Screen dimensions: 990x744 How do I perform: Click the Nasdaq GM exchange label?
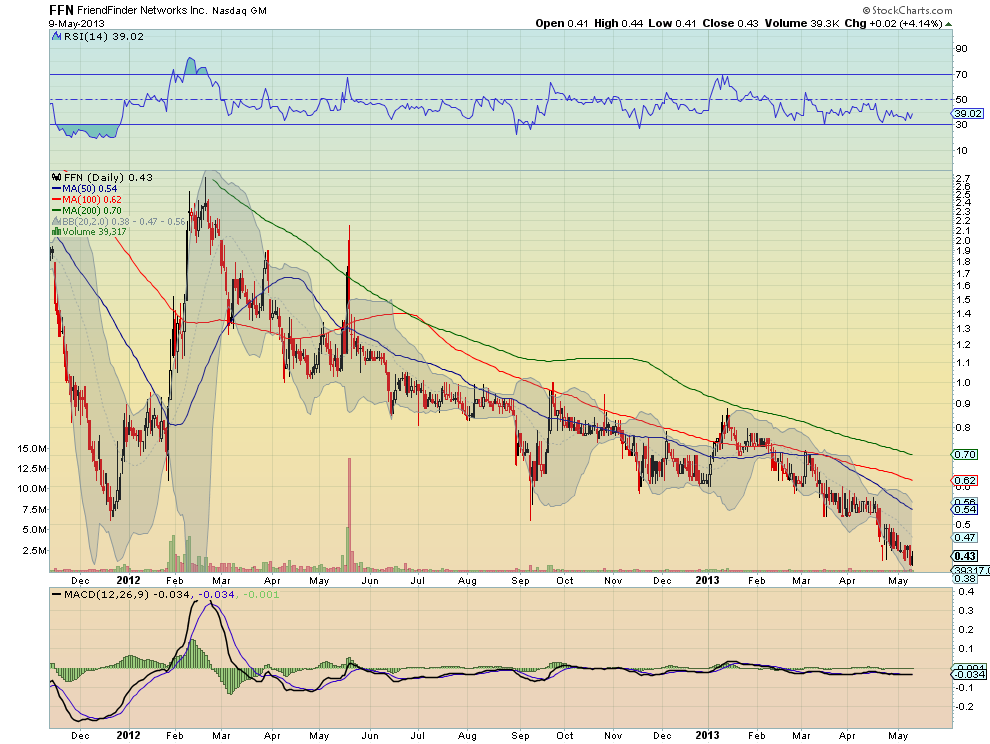(x=239, y=11)
